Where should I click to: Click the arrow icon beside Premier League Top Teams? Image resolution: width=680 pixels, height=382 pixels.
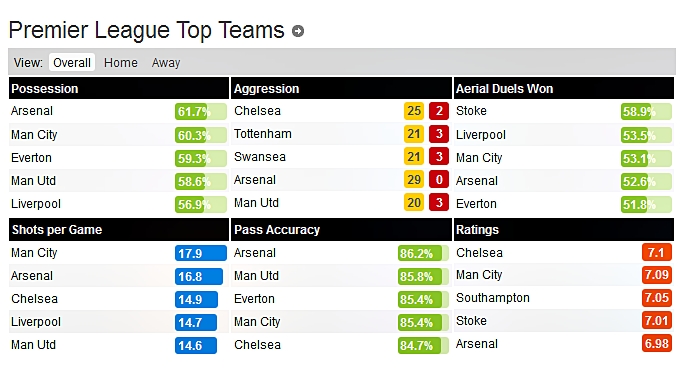[x=298, y=31]
